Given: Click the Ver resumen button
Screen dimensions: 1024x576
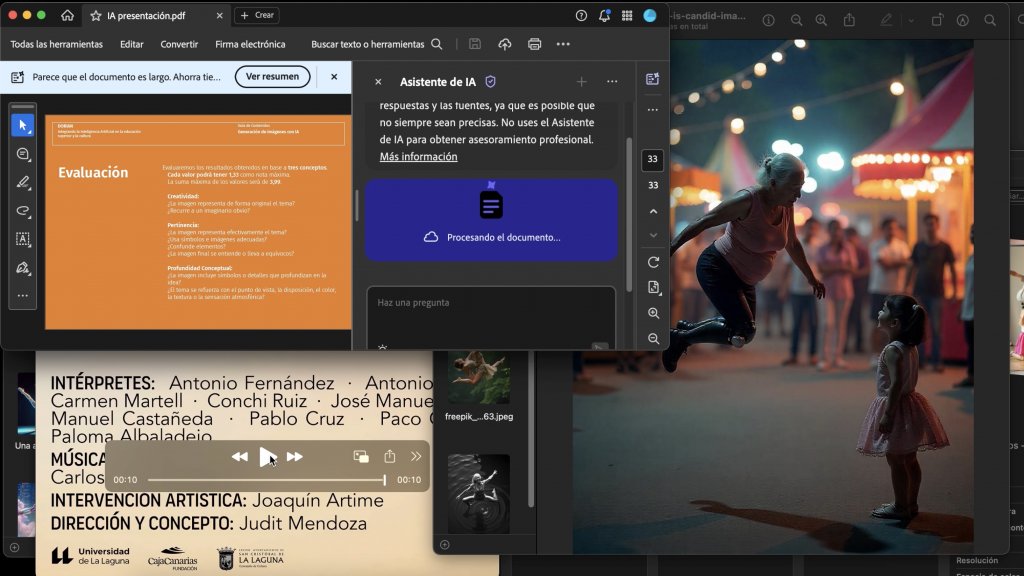Looking at the screenshot, I should [272, 77].
